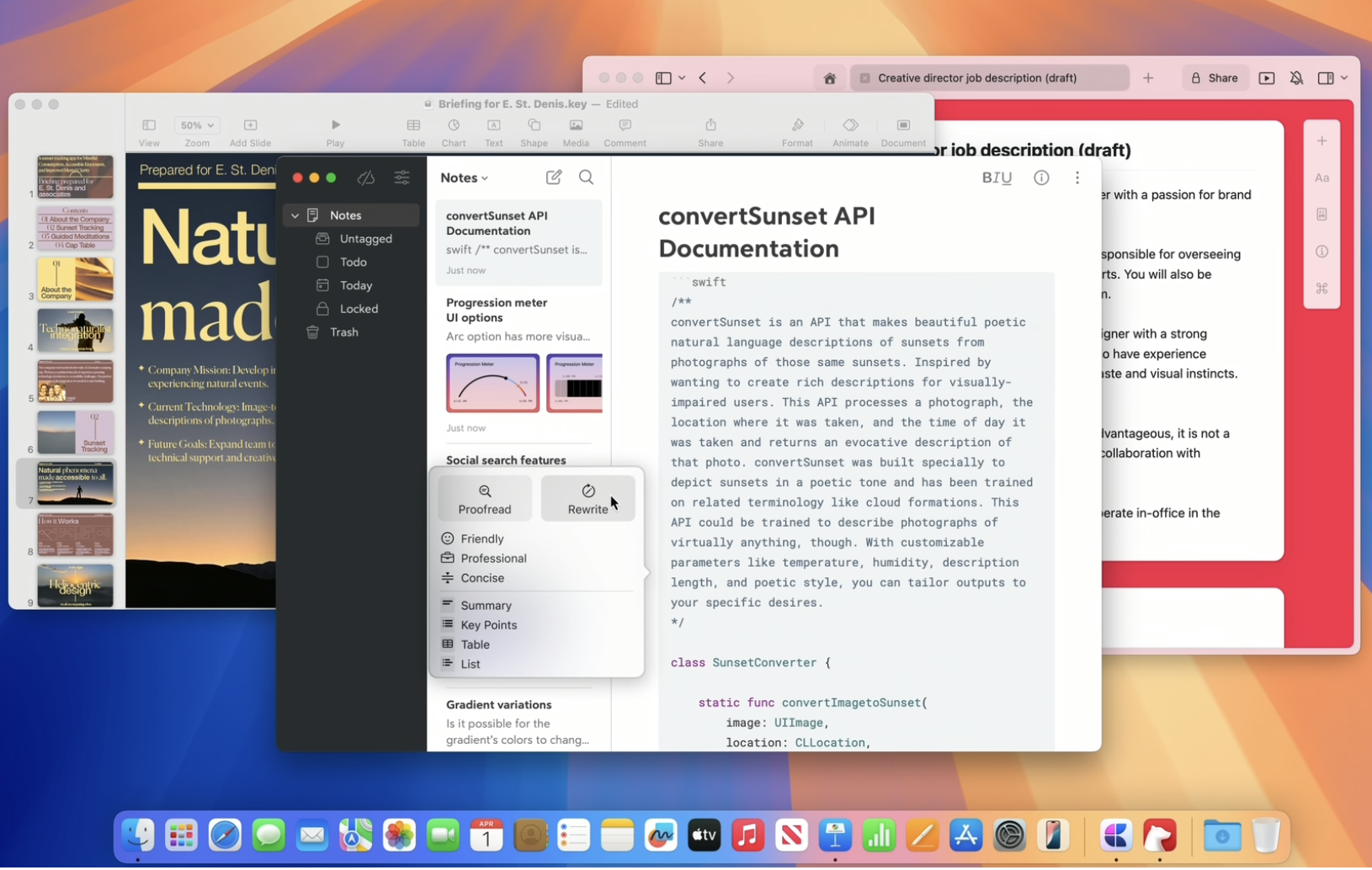The image size is (1372, 870).
Task: Click the Share button in Craft window
Action: (x=1214, y=78)
